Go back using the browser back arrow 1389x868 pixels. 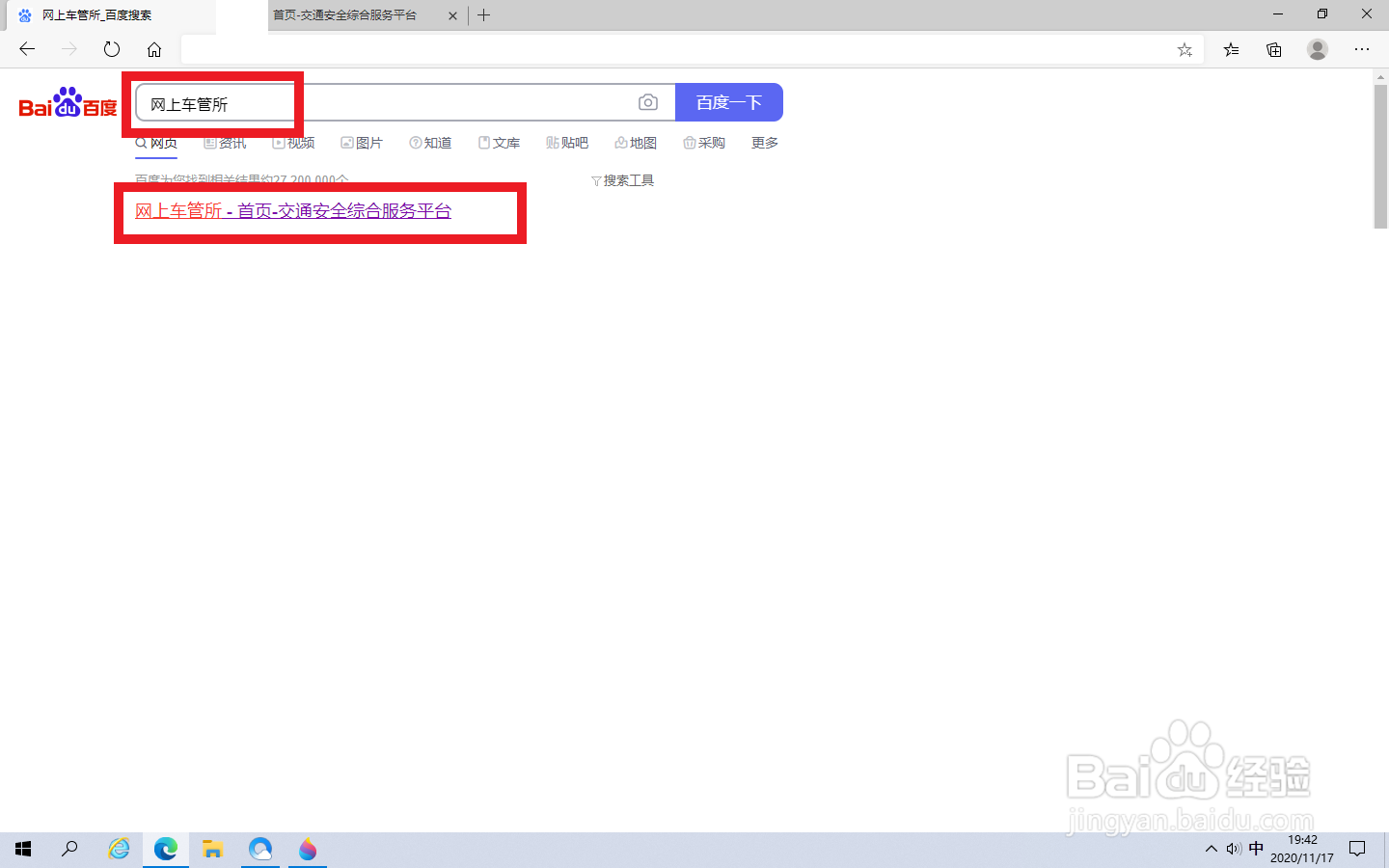pos(27,49)
